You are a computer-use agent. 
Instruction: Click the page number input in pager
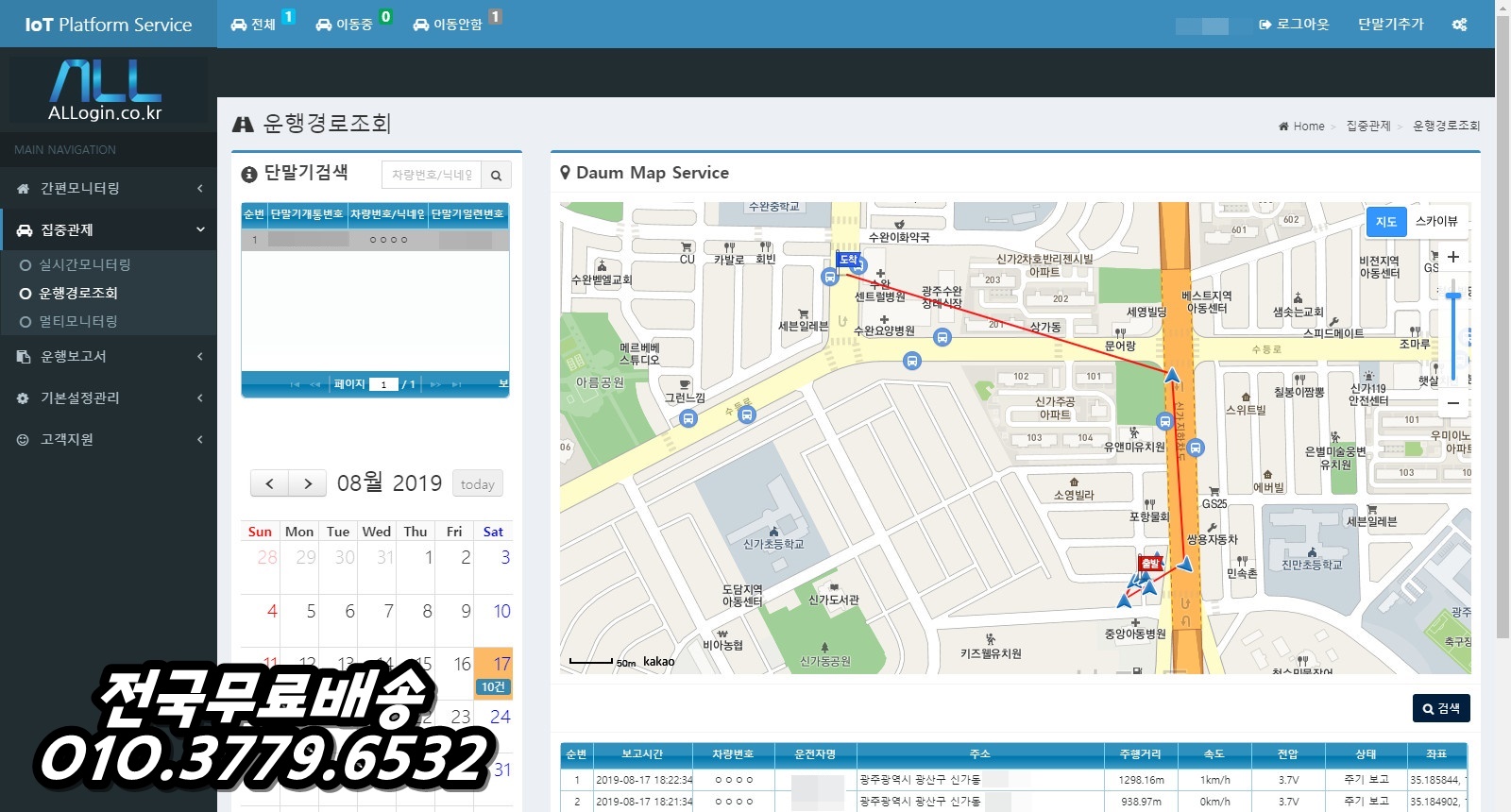pyautogui.click(x=382, y=384)
